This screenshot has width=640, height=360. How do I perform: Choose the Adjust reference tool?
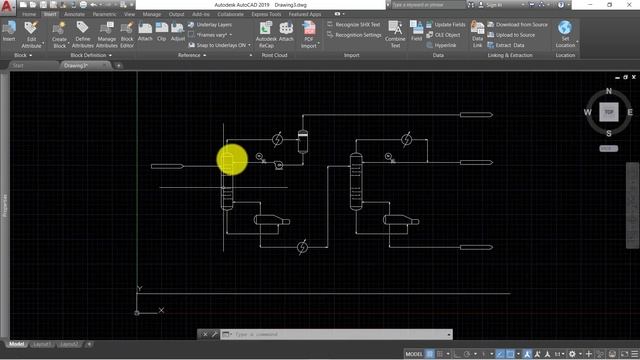[178, 31]
